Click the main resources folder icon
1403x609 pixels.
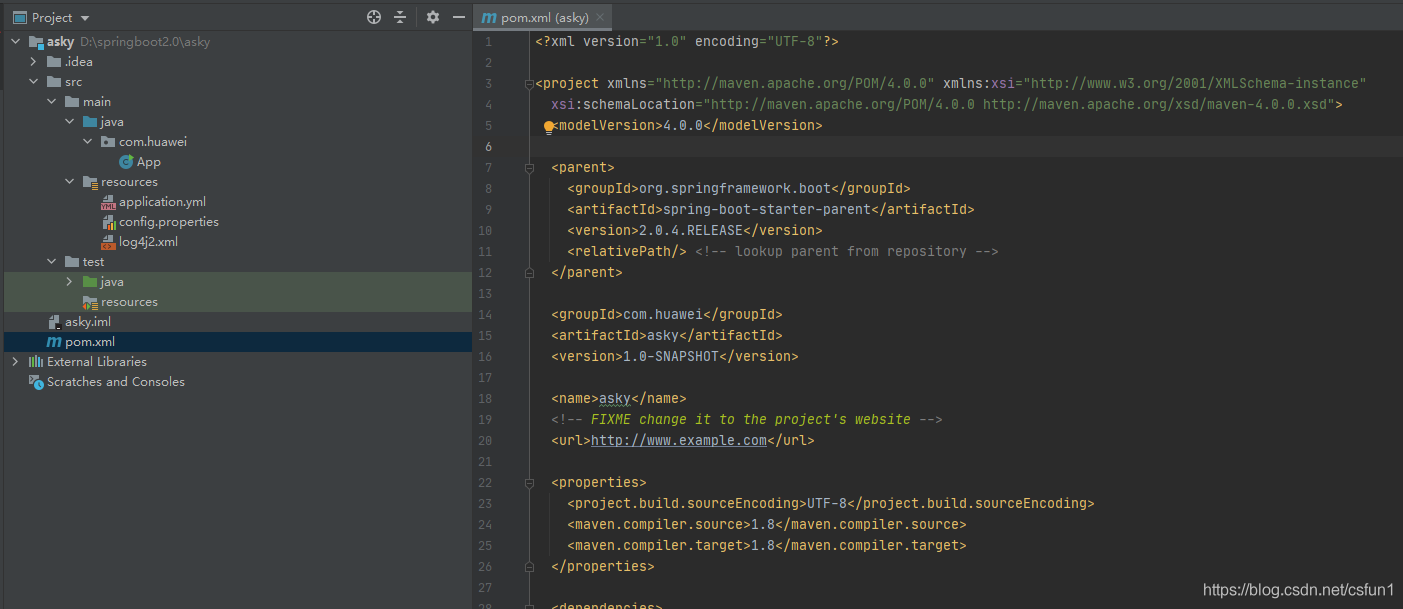pyautogui.click(x=90, y=182)
